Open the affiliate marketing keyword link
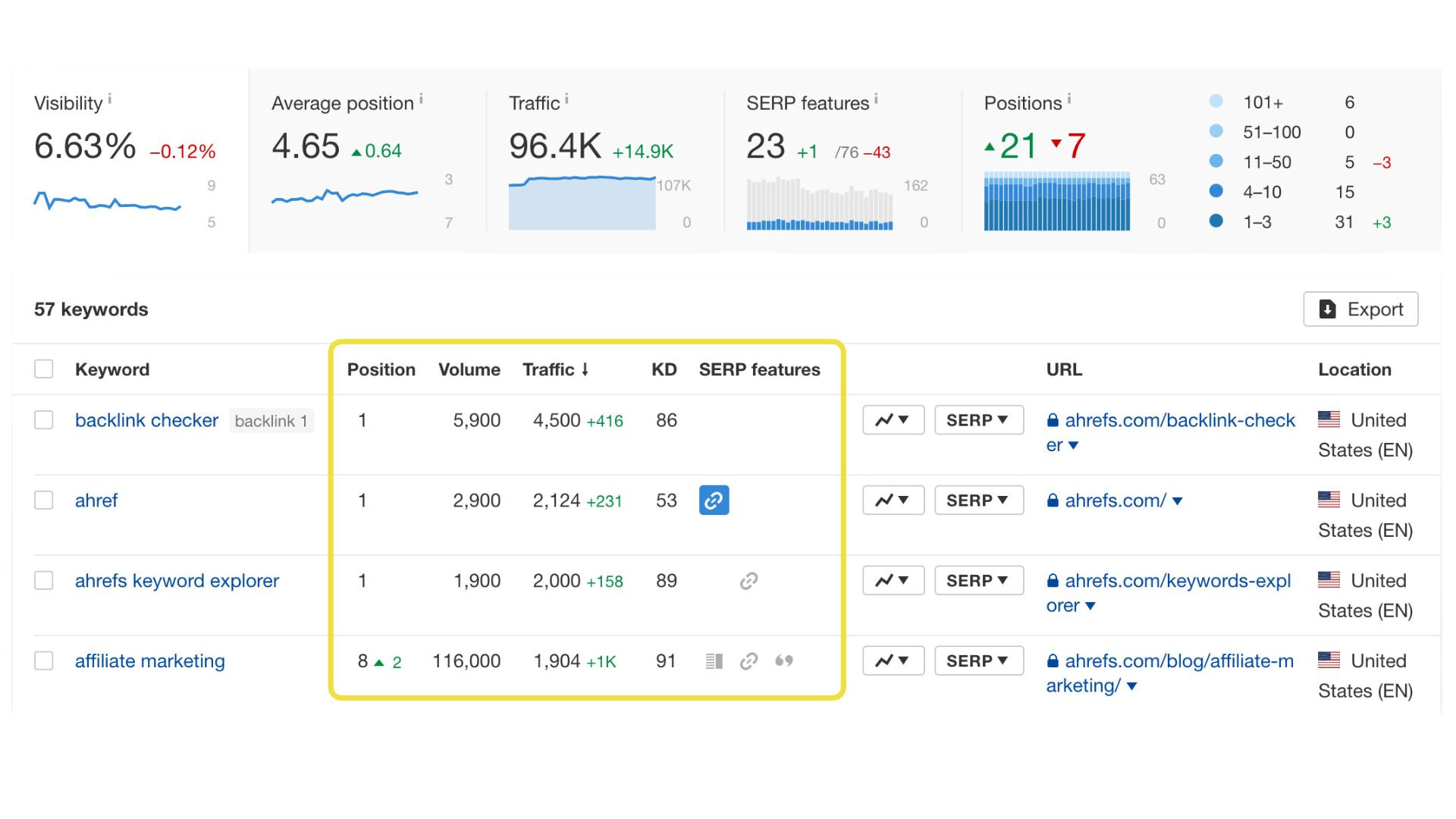1456x819 pixels. [x=150, y=661]
